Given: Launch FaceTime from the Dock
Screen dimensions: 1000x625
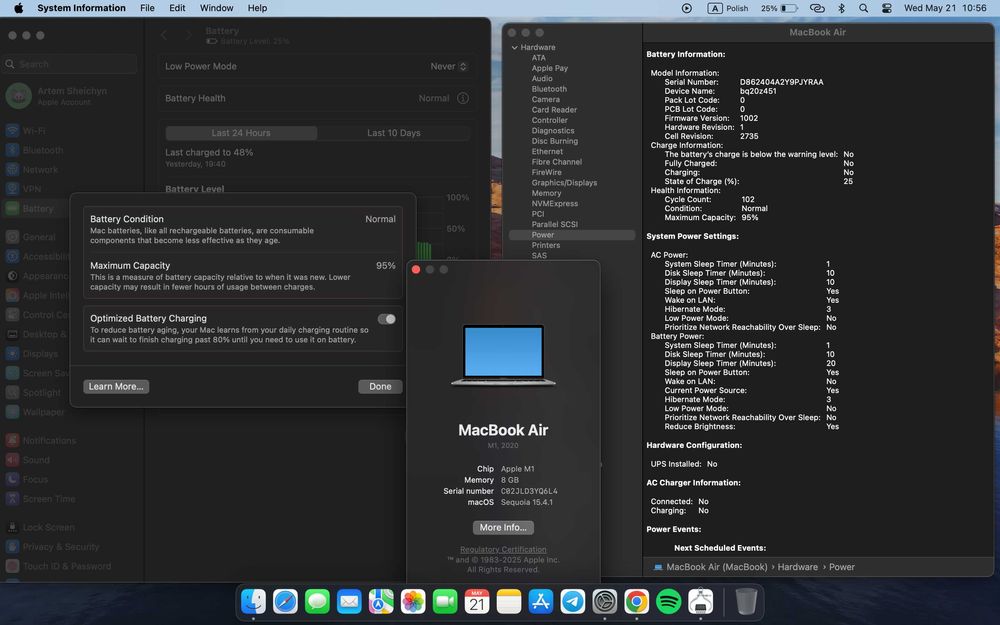Looking at the screenshot, I should click(445, 601).
